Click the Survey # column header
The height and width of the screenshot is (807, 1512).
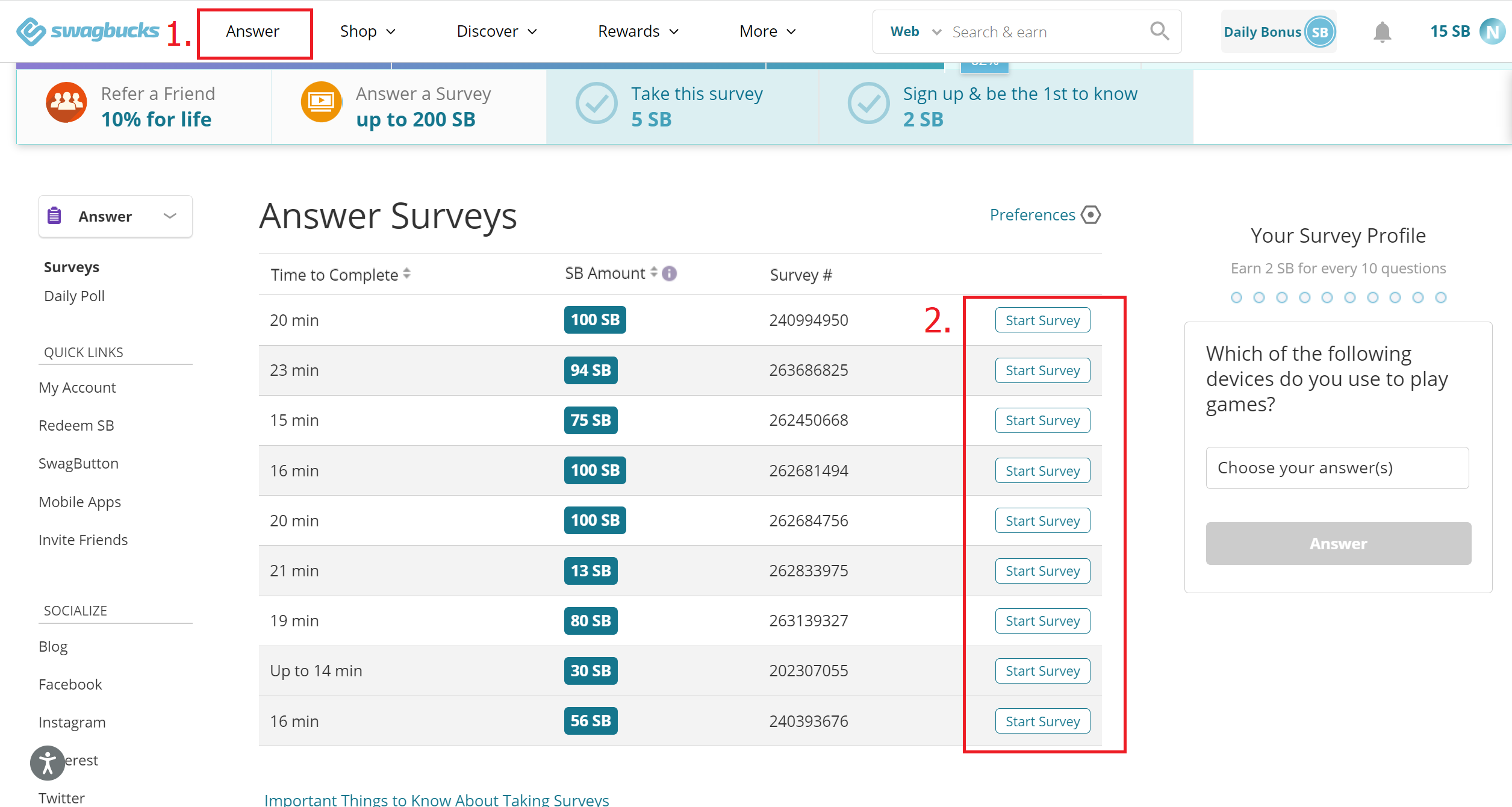801,275
